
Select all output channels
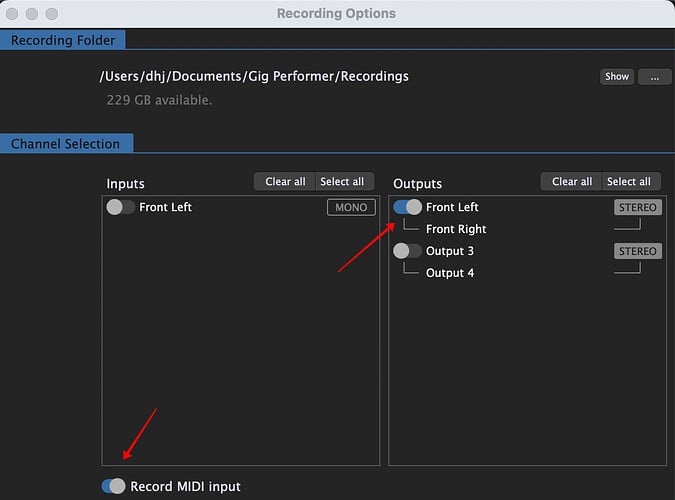[x=629, y=181]
